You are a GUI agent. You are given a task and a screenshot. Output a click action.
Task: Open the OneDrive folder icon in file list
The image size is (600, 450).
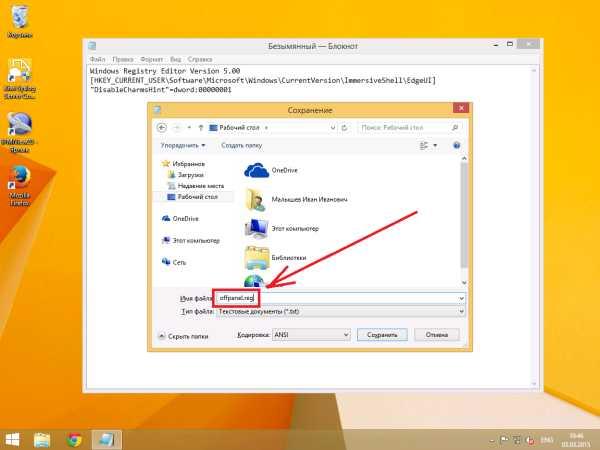tap(256, 170)
